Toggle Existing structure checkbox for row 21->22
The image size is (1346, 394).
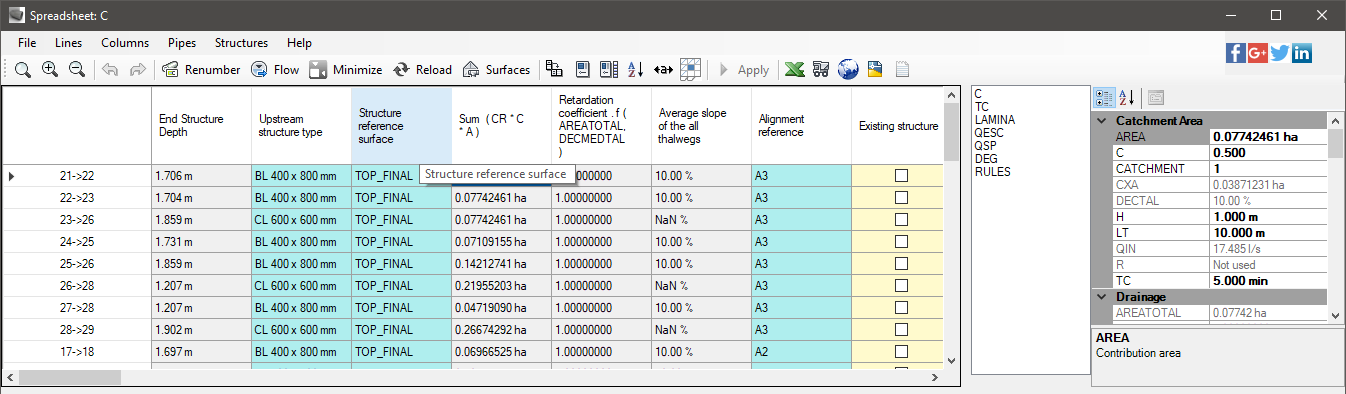coord(901,176)
